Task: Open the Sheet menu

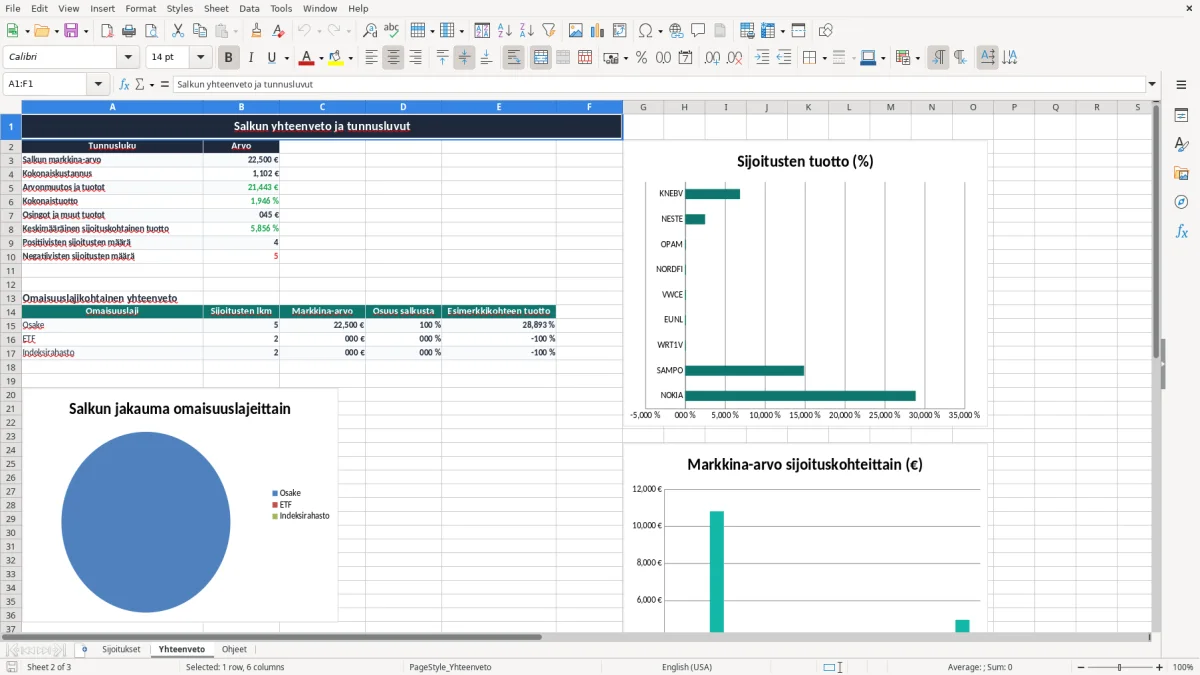Action: point(216,8)
